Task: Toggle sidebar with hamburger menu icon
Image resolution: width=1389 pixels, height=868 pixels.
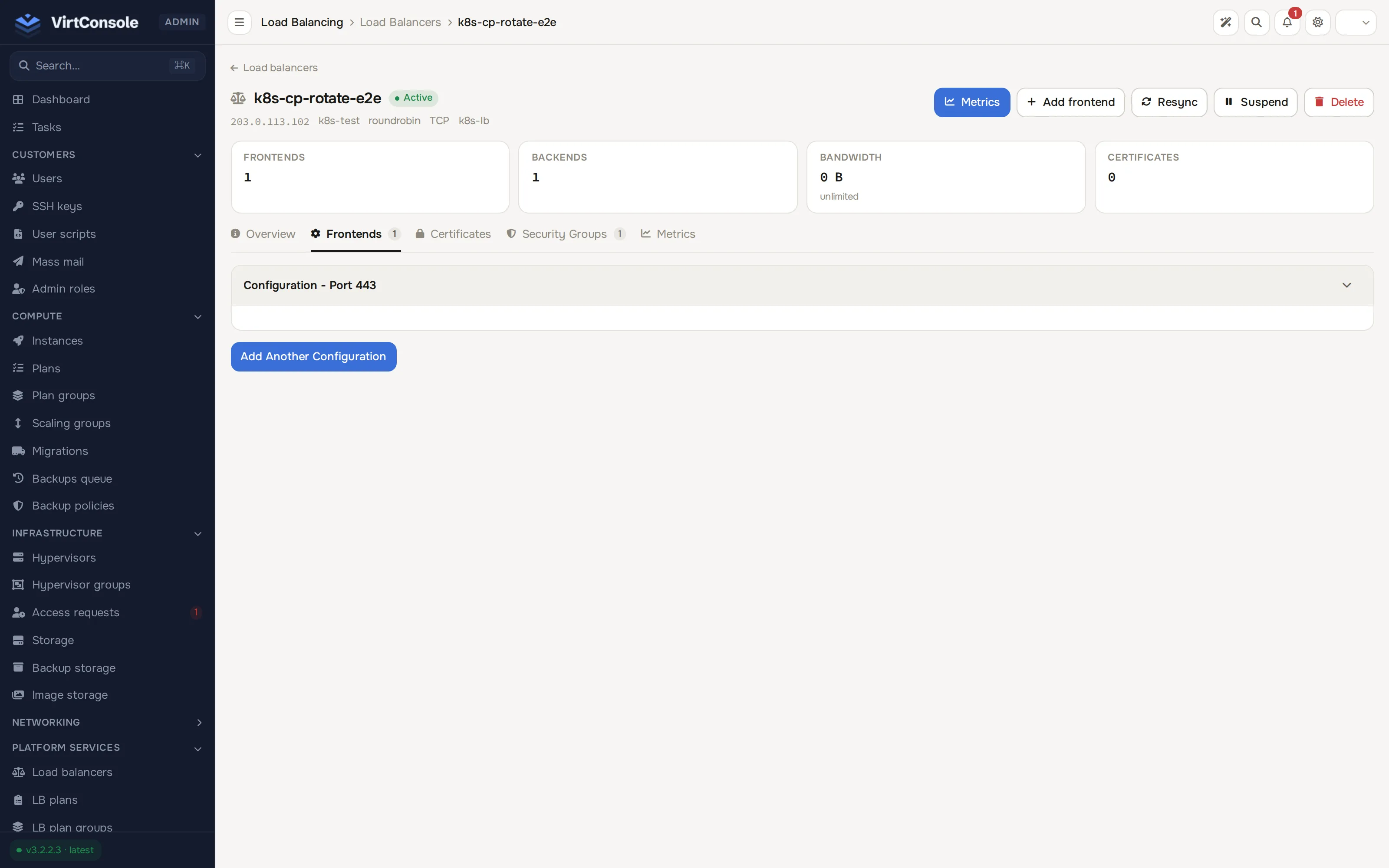Action: click(x=239, y=23)
